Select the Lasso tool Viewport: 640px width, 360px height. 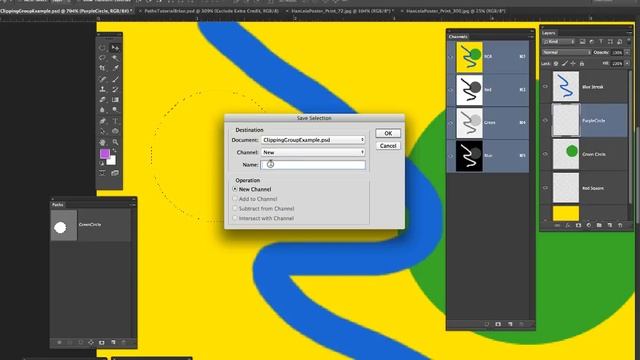(x=102, y=58)
